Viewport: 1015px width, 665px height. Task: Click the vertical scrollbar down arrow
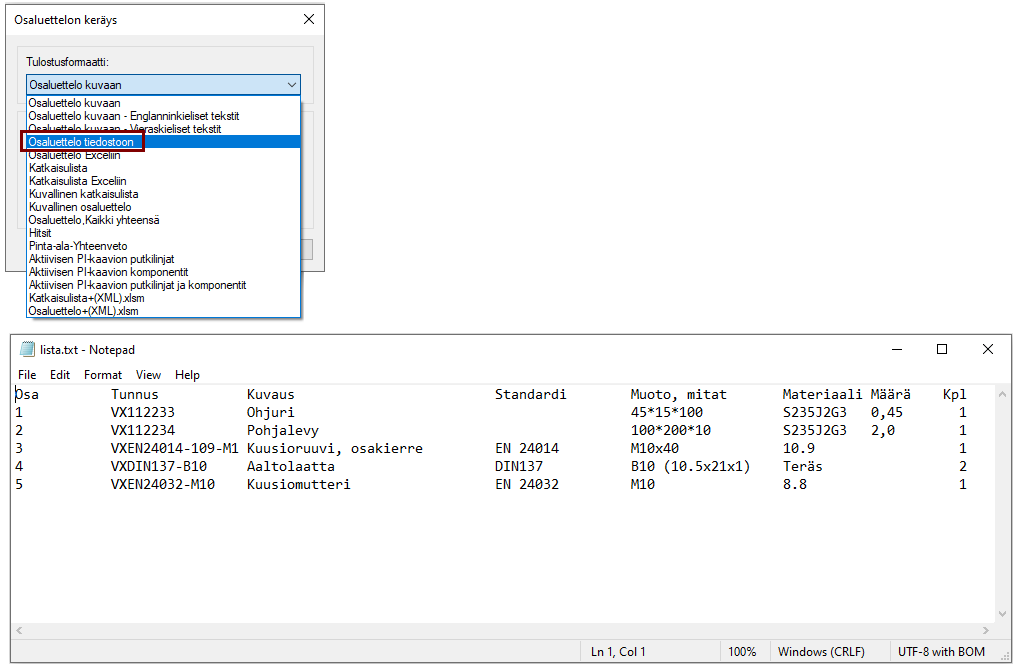[1004, 614]
